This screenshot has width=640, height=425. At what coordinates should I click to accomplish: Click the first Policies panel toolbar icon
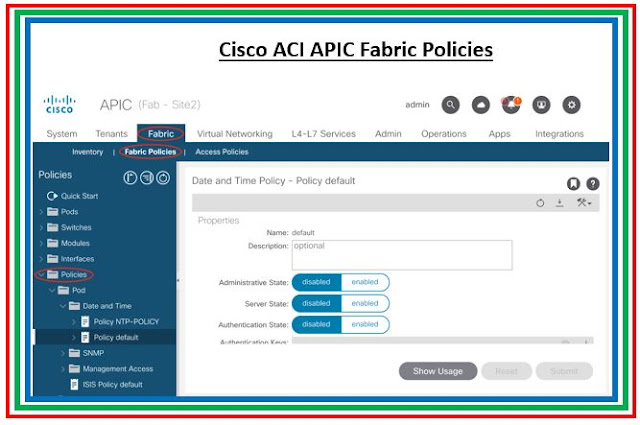[130, 178]
